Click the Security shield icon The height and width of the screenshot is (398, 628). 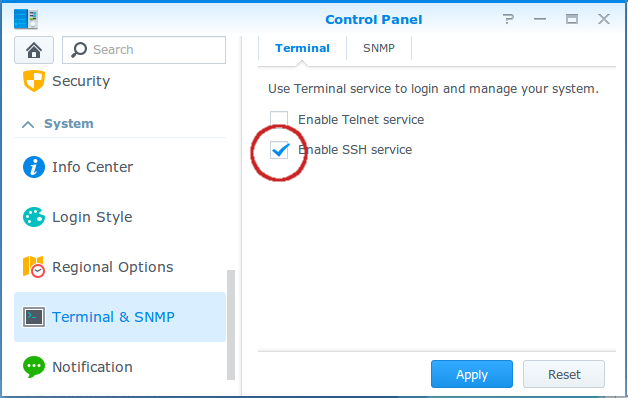pyautogui.click(x=34, y=81)
